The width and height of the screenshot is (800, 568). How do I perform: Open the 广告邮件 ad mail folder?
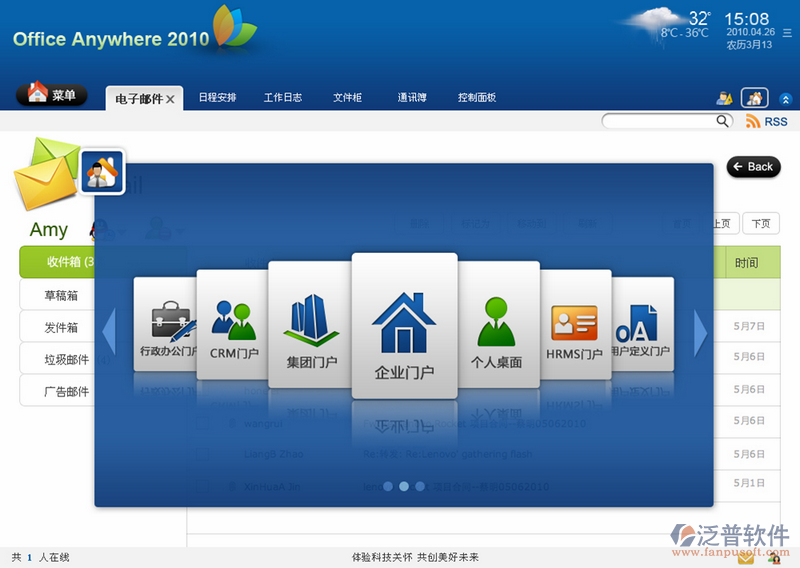(57, 391)
